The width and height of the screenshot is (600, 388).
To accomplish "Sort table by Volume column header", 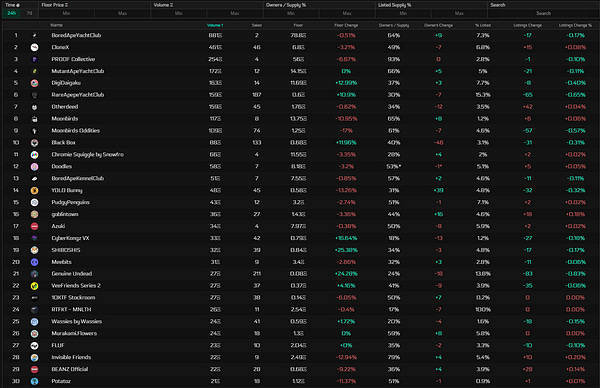I will [215, 25].
